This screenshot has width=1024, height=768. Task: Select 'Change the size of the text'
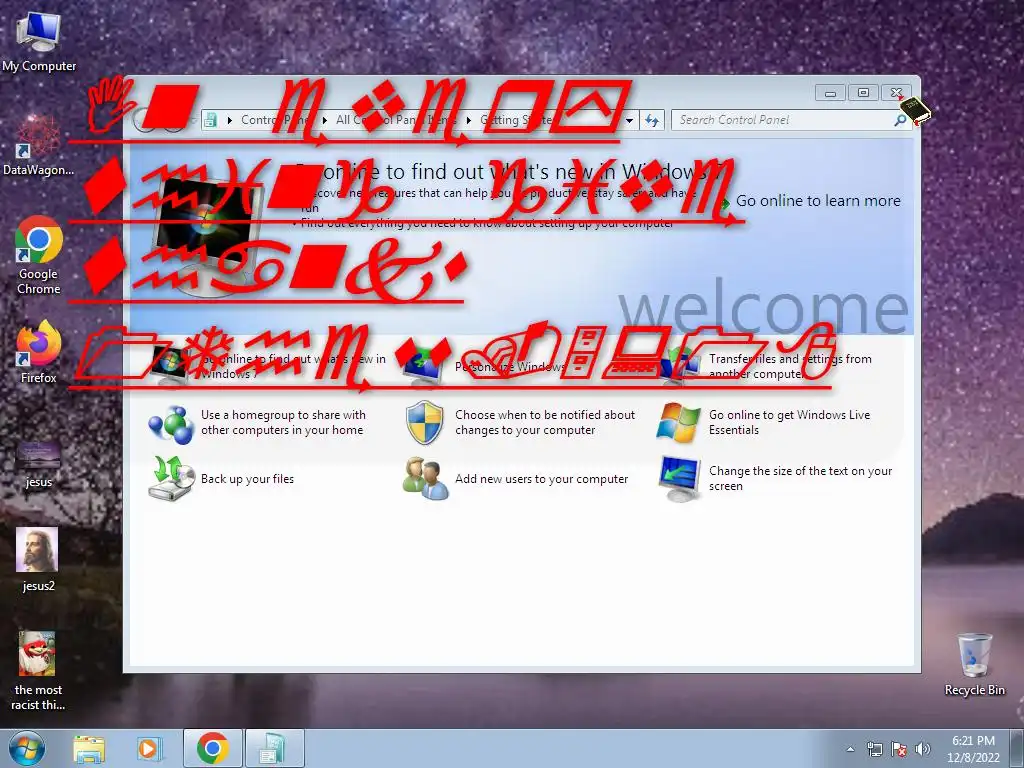801,479
